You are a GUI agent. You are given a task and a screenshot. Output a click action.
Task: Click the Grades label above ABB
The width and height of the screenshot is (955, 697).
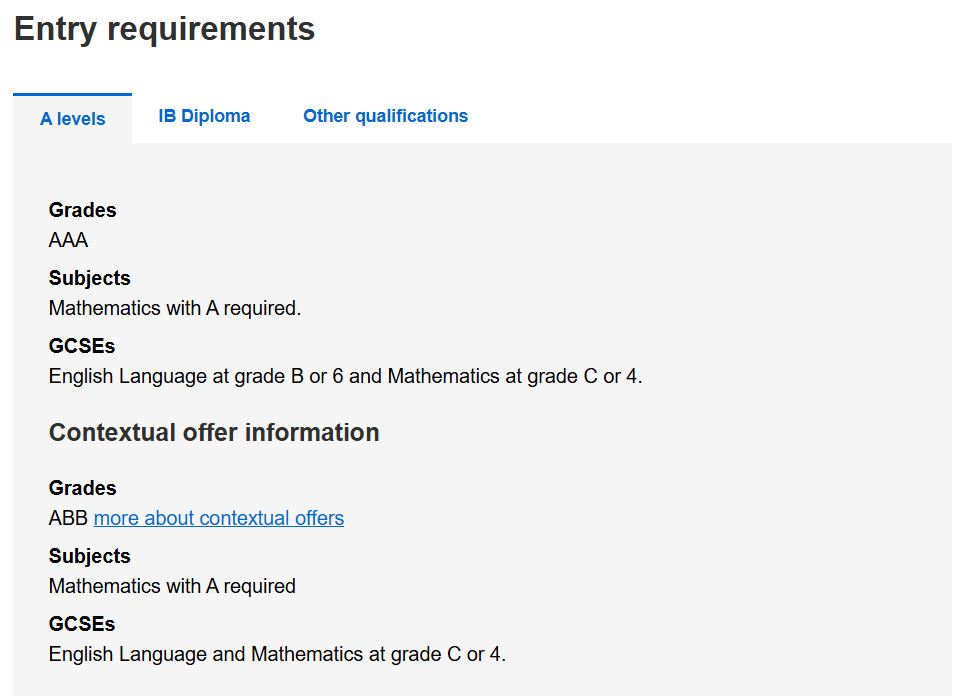(82, 488)
